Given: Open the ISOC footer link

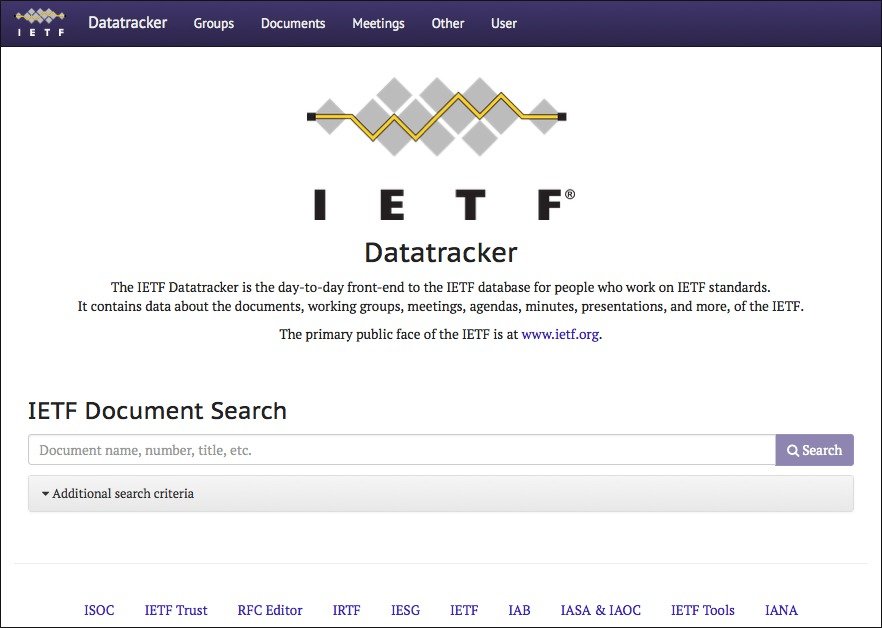Looking at the screenshot, I should (x=99, y=610).
